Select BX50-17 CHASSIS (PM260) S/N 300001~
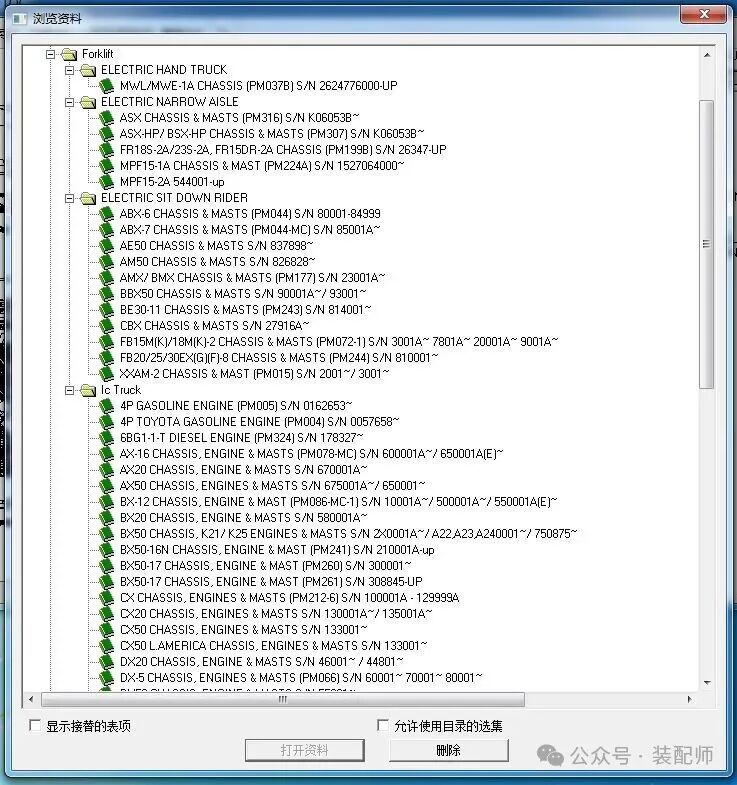 [265, 566]
